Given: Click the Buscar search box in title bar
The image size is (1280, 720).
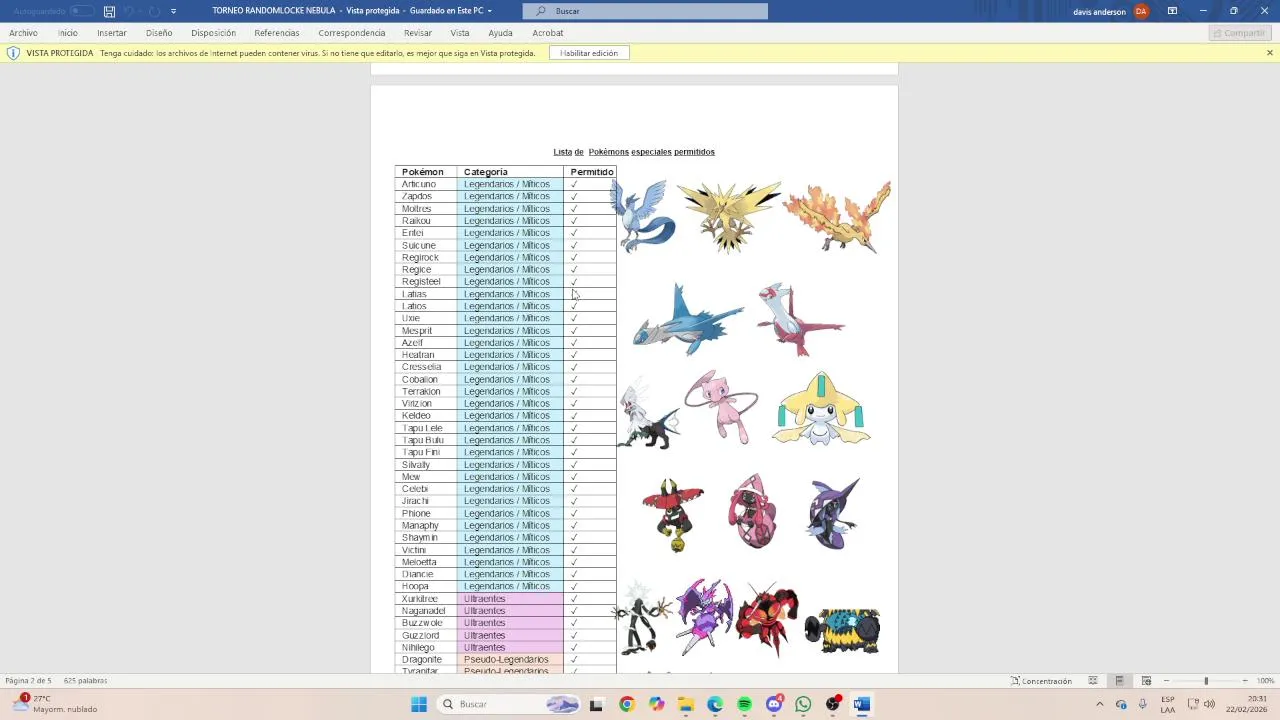Looking at the screenshot, I should tap(645, 11).
